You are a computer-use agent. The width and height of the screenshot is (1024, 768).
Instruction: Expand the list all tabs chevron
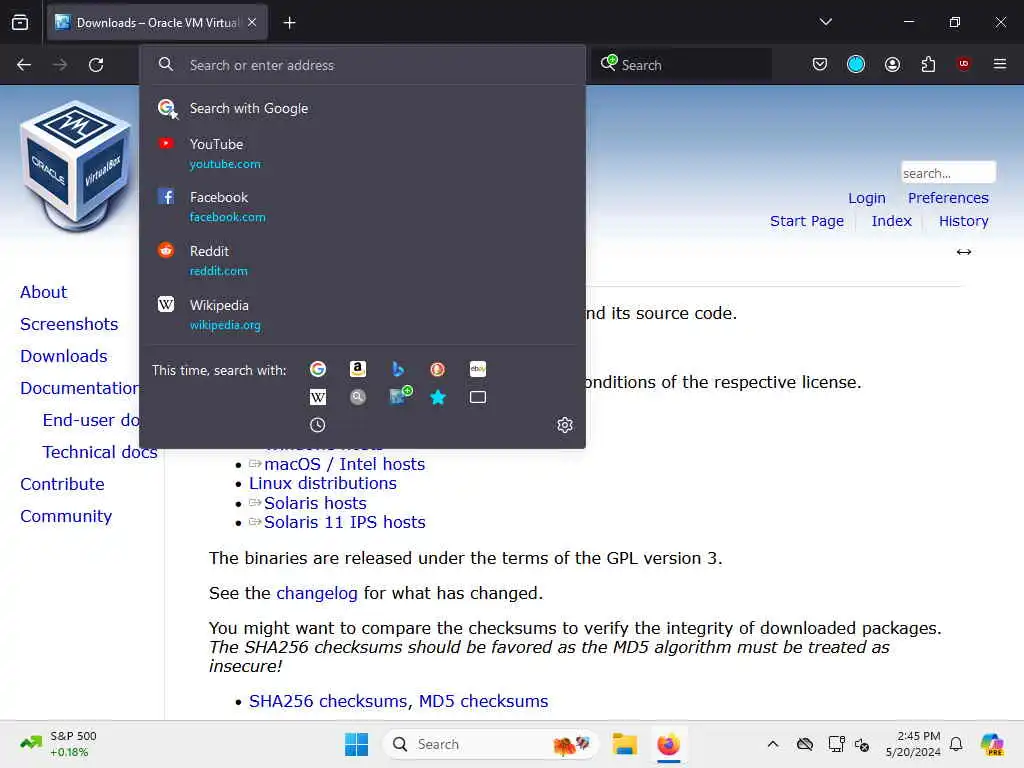pos(825,22)
